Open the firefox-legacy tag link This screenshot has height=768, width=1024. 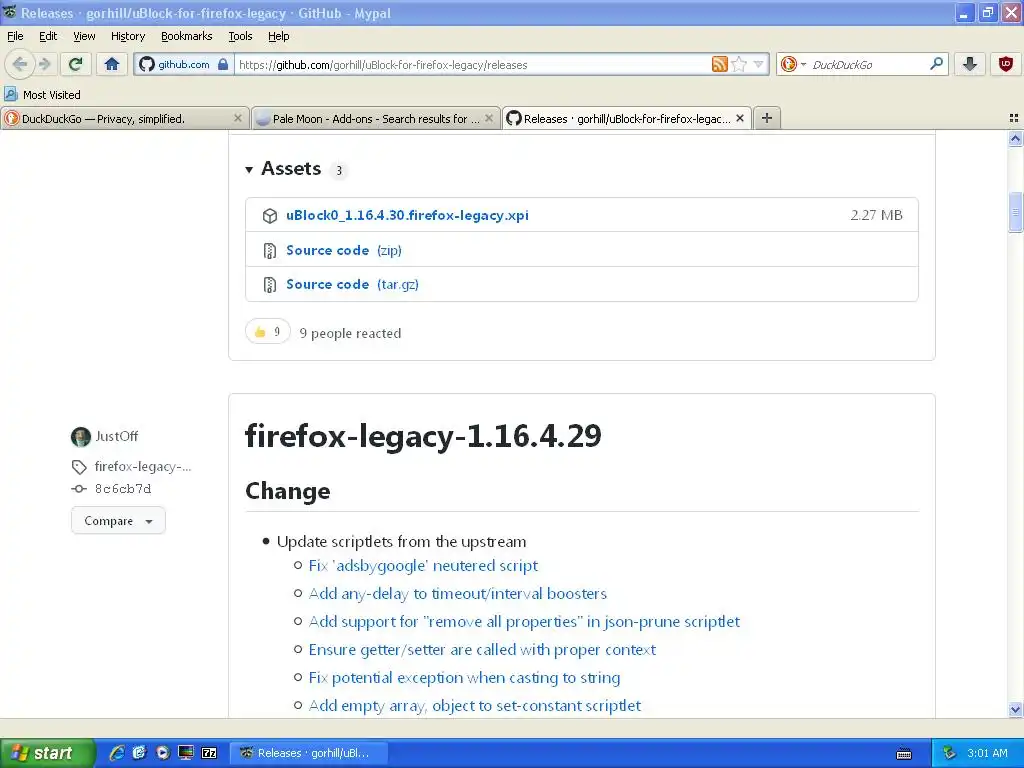tap(142, 466)
